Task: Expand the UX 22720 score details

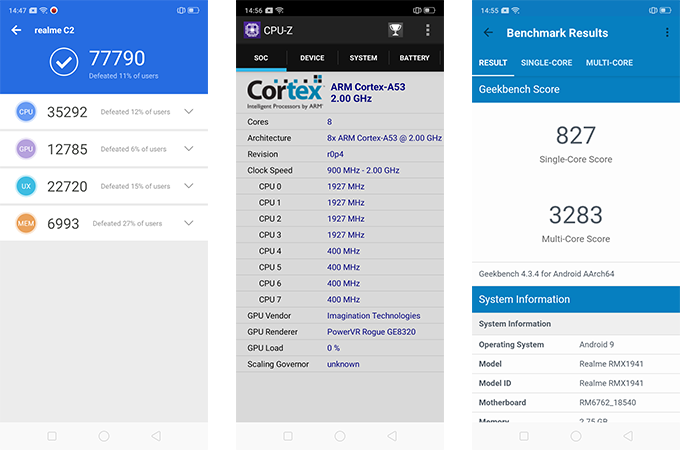Action: click(x=189, y=186)
